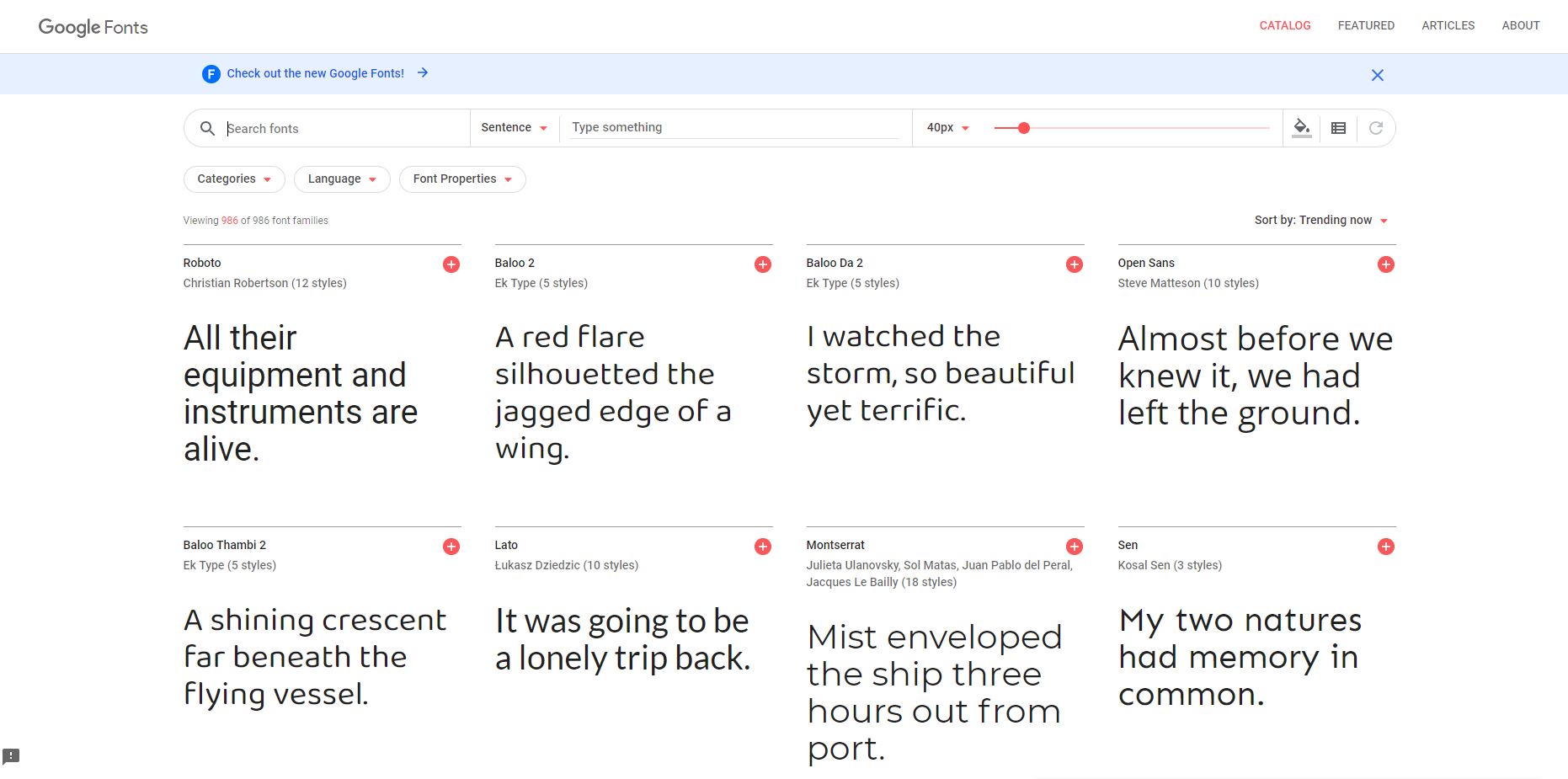This screenshot has width=1568, height=779.
Task: Click Łukasz Dziedzic (10 styles) text
Action: click(x=567, y=565)
